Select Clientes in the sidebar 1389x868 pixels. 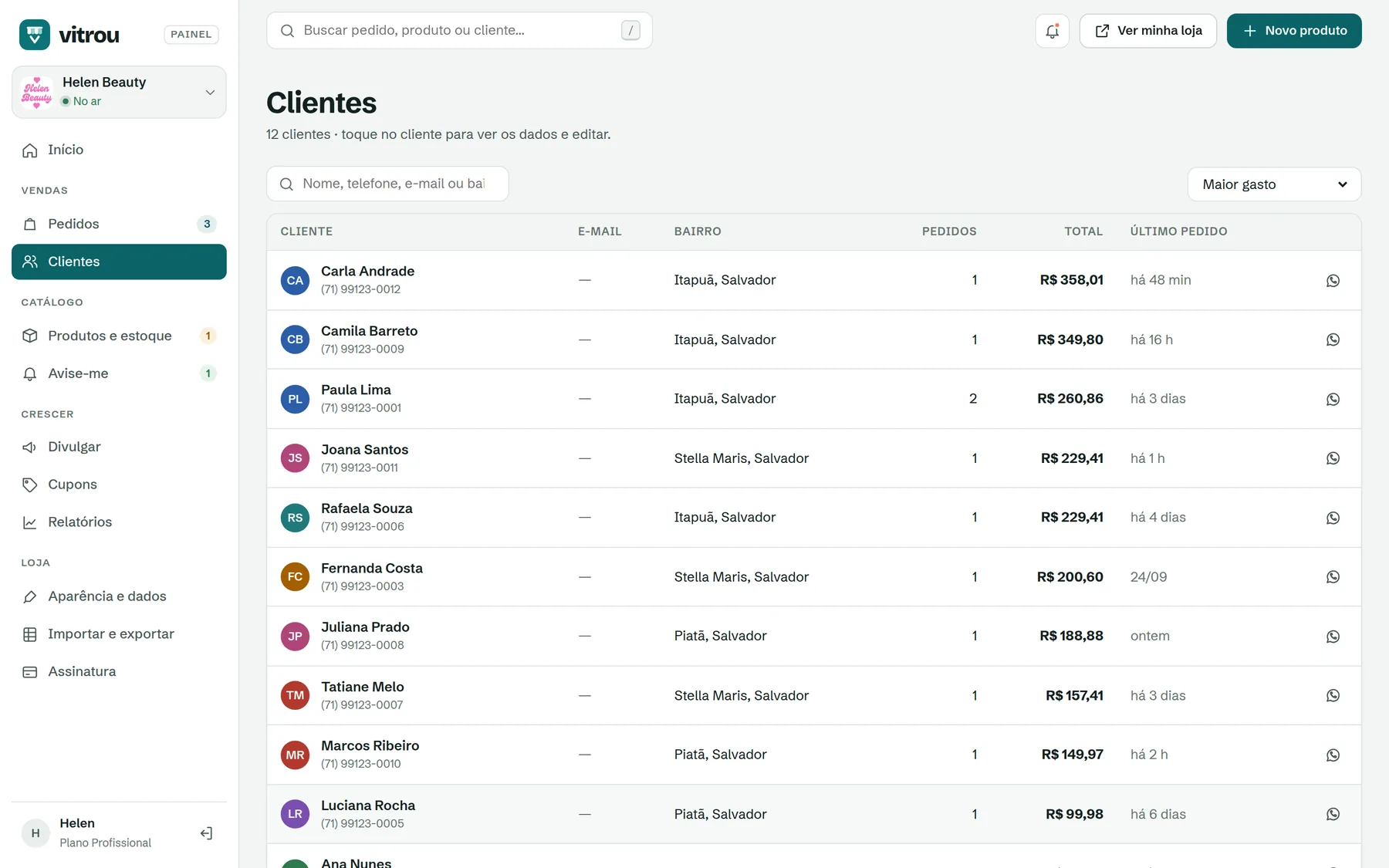(119, 262)
